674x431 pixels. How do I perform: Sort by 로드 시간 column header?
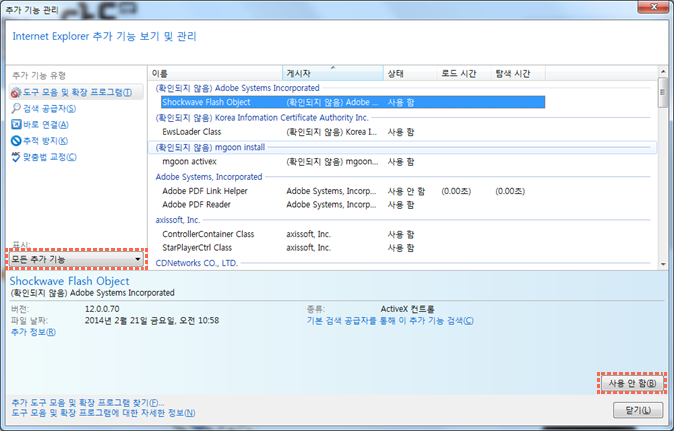click(464, 73)
